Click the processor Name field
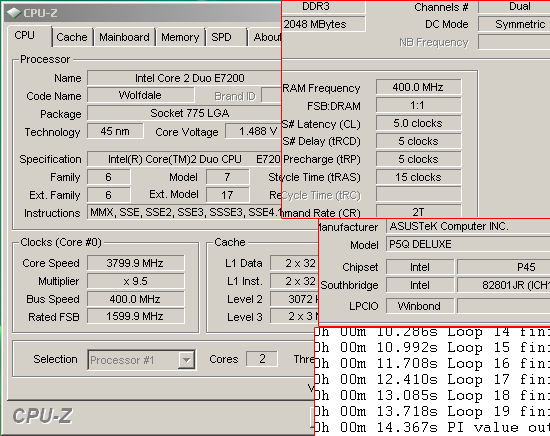The width and height of the screenshot is (550, 436). 184,78
